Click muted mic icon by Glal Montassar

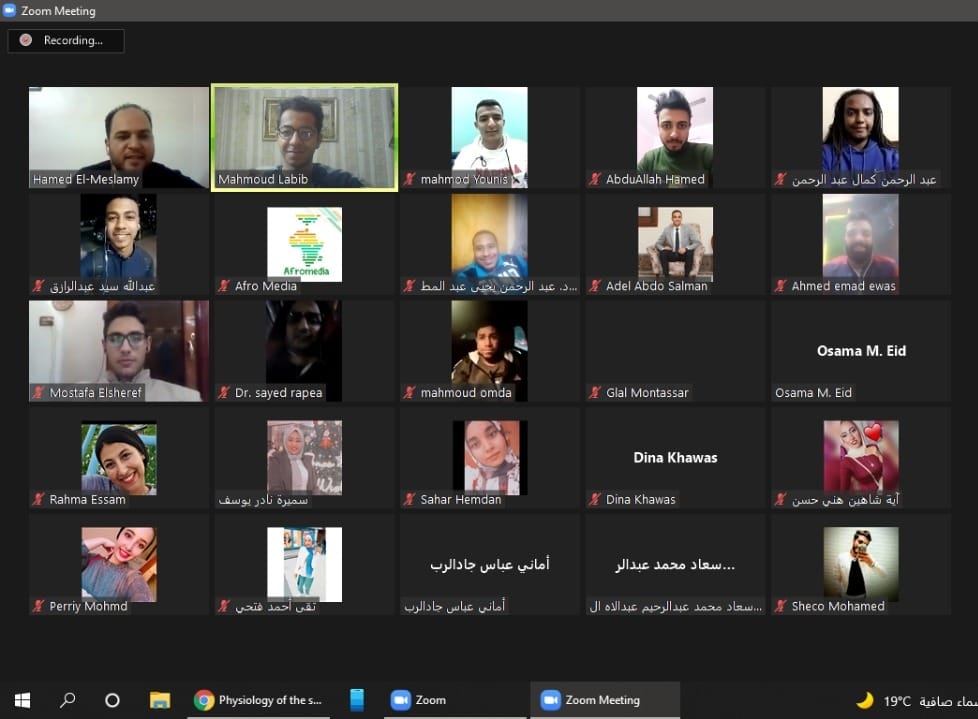(x=594, y=393)
